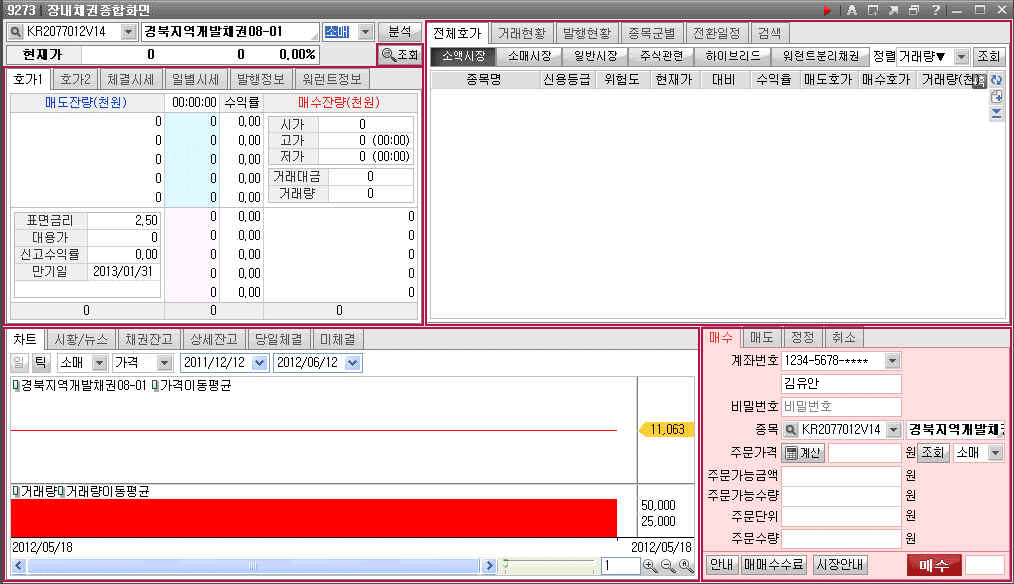
Task: Click the search magnifier beside the KR2077012V14 code at top left
Action: [x=16, y=32]
